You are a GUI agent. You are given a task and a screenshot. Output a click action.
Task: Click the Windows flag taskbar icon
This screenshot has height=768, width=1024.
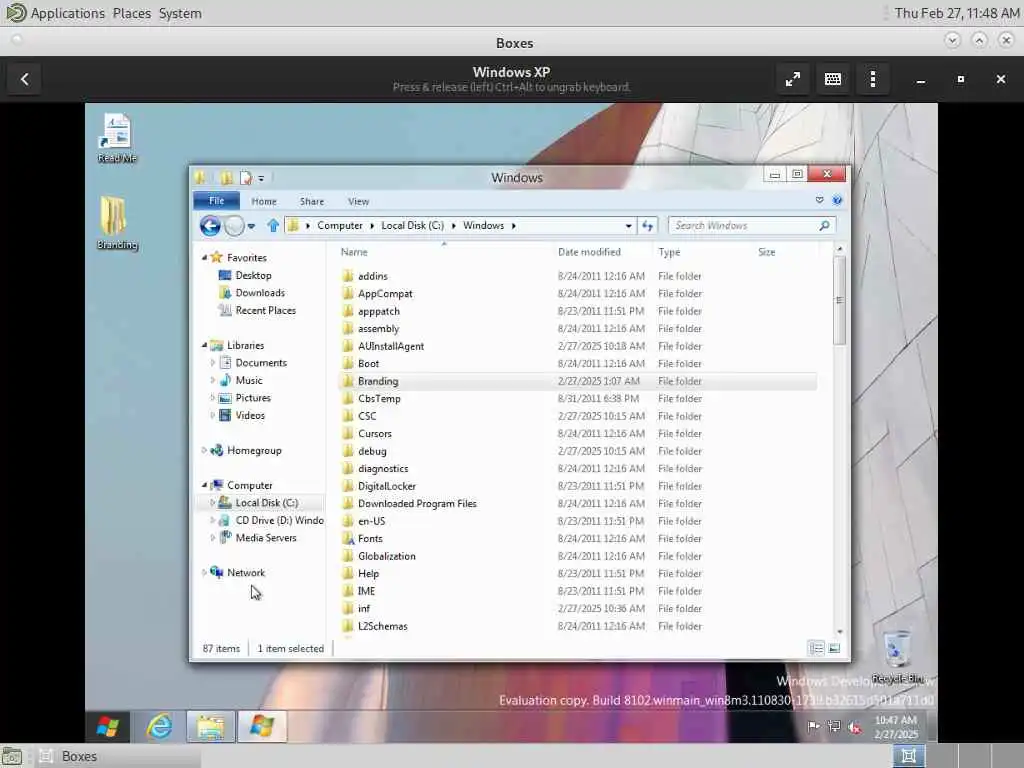(262, 726)
